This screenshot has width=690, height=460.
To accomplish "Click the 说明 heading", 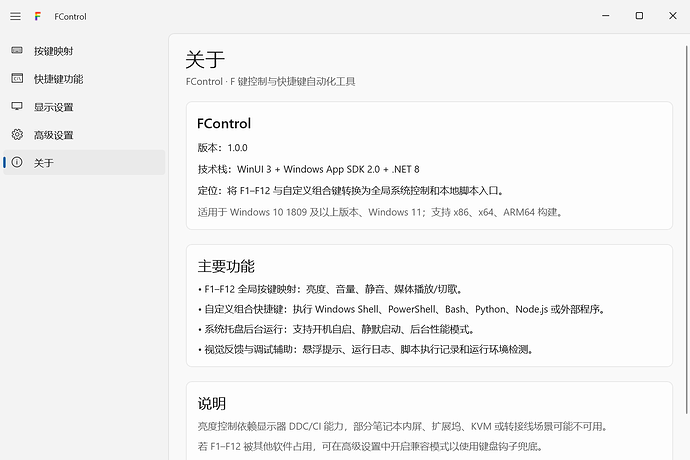I will click(212, 403).
